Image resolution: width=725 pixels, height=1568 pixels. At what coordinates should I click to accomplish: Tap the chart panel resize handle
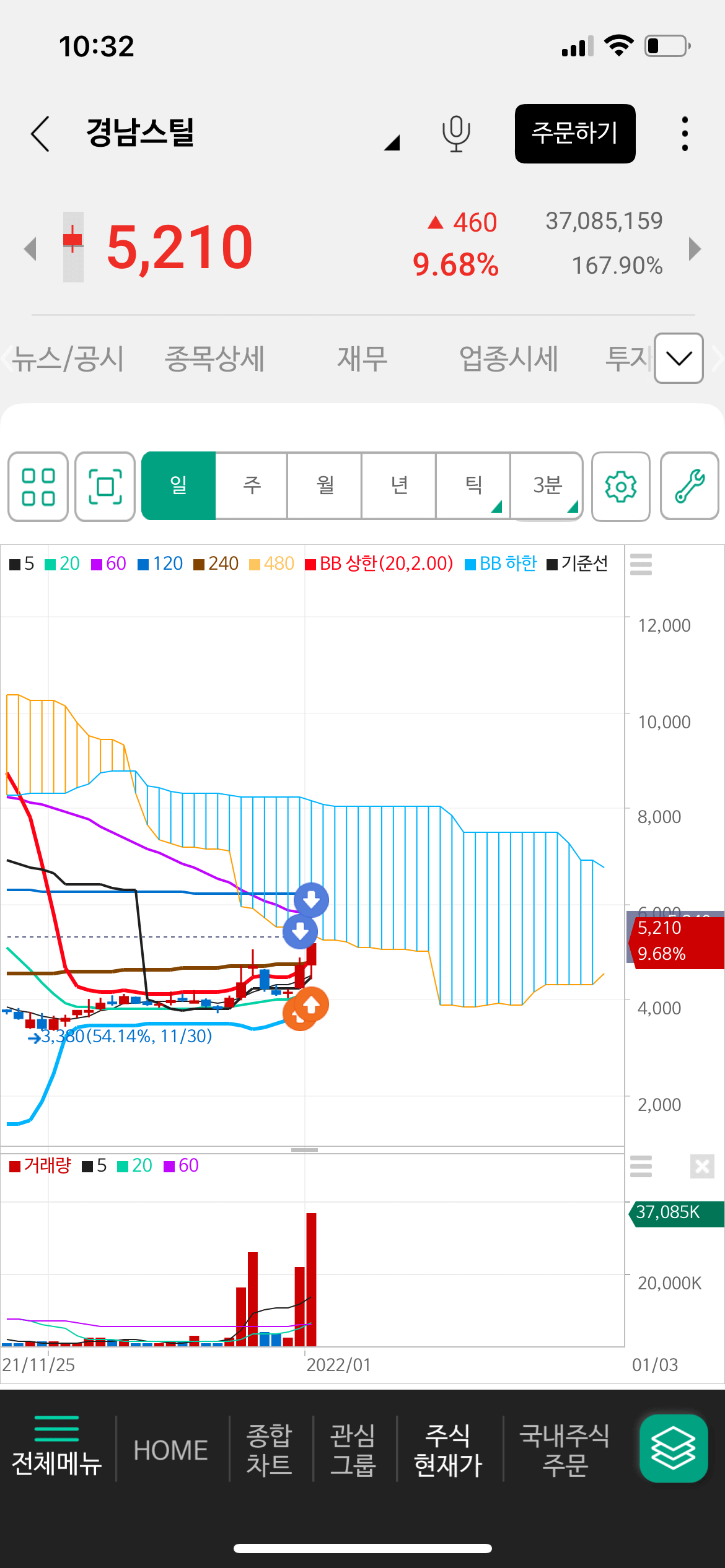pos(304,1150)
